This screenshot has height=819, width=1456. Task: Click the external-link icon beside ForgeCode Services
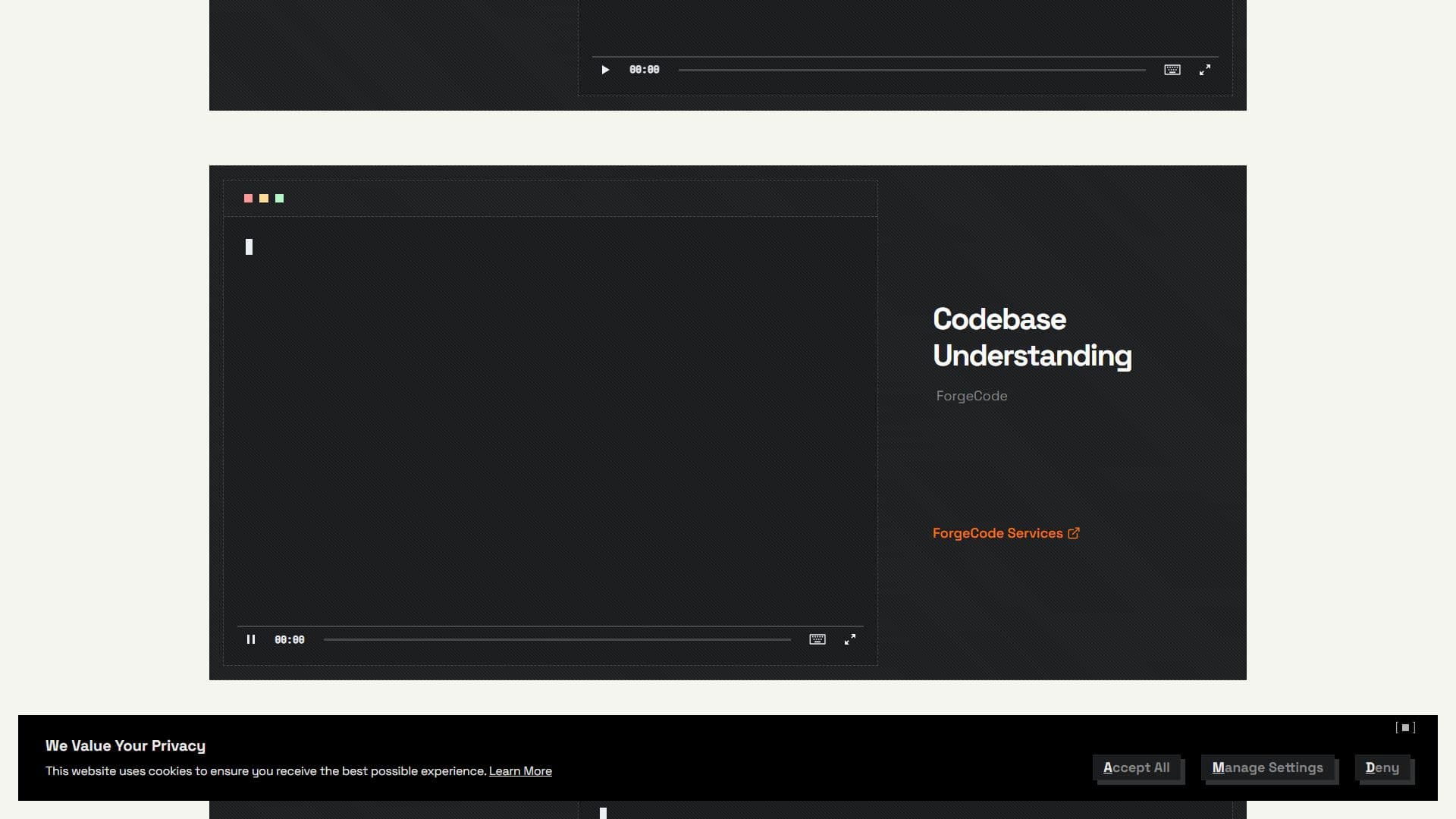pos(1074,533)
